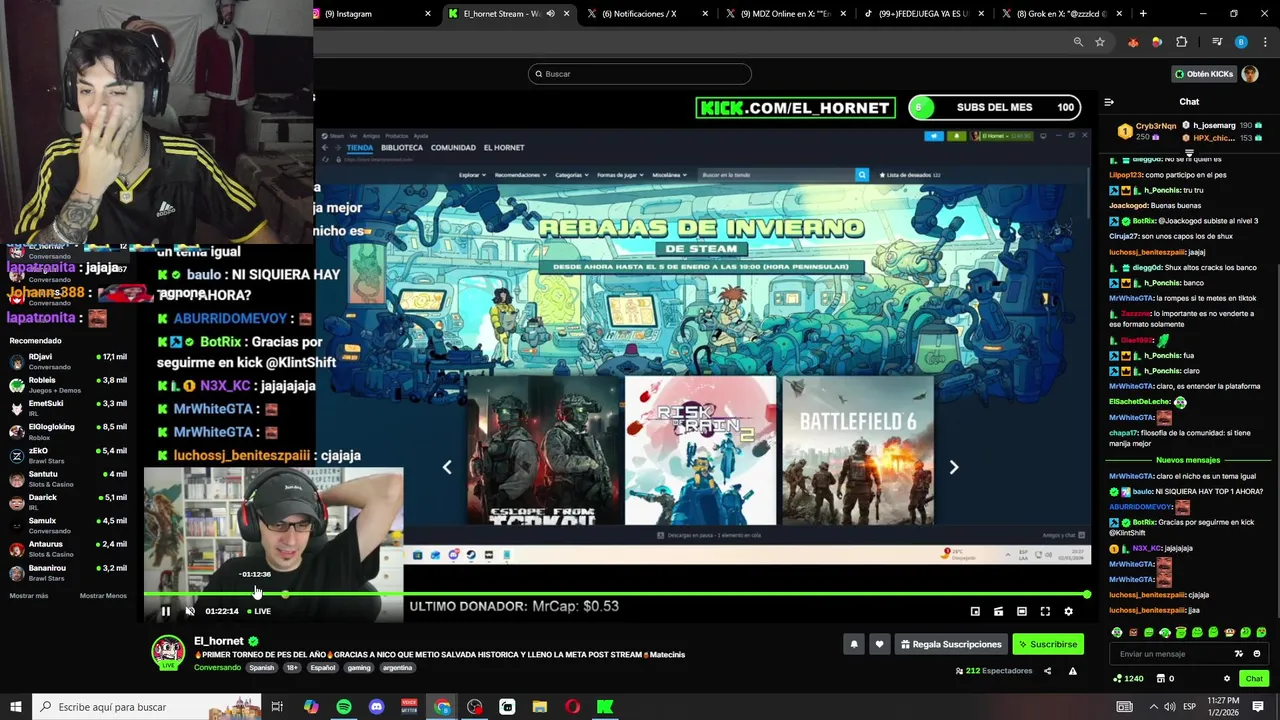The image size is (1280, 720).
Task: Click the gaming tag
Action: tap(359, 668)
